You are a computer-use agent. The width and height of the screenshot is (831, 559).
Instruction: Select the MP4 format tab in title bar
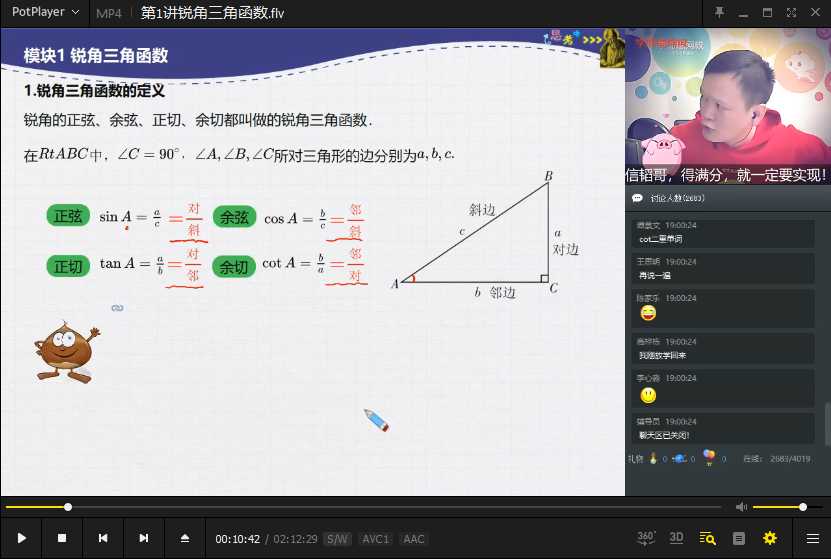(x=108, y=12)
